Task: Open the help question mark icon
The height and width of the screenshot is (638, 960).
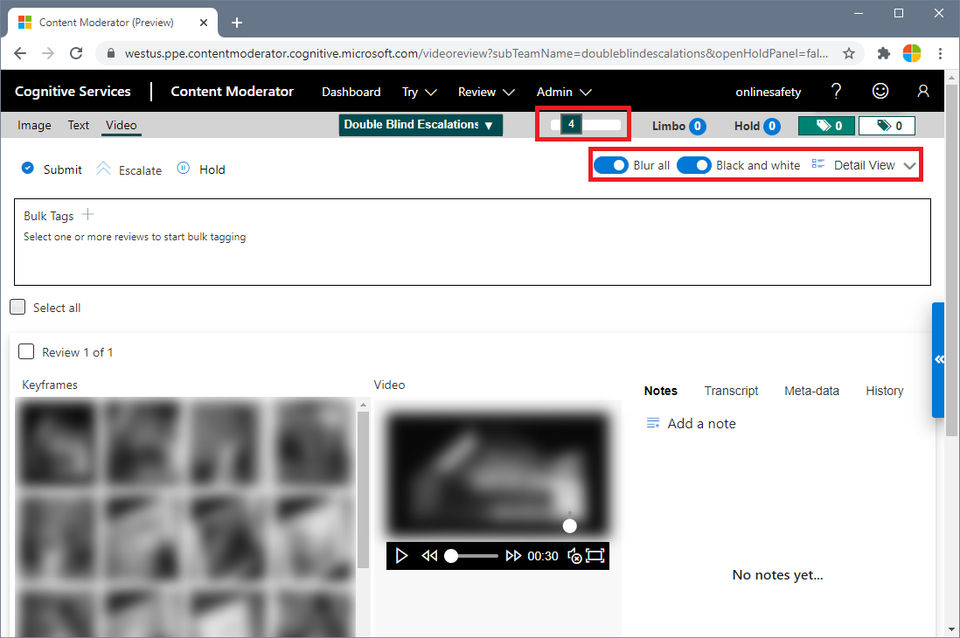Action: click(836, 91)
